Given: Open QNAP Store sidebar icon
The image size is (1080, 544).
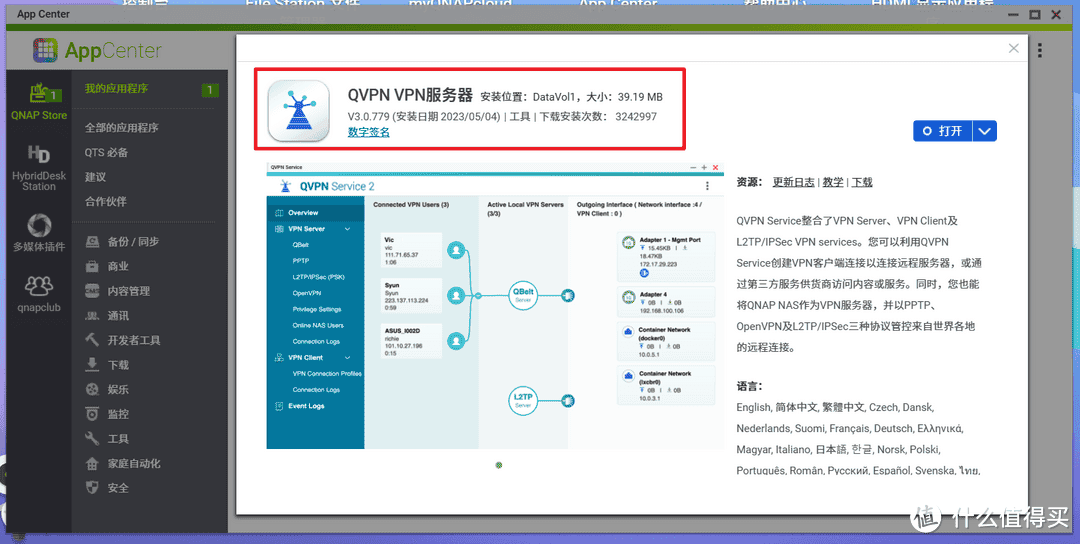Looking at the screenshot, I should tap(39, 102).
